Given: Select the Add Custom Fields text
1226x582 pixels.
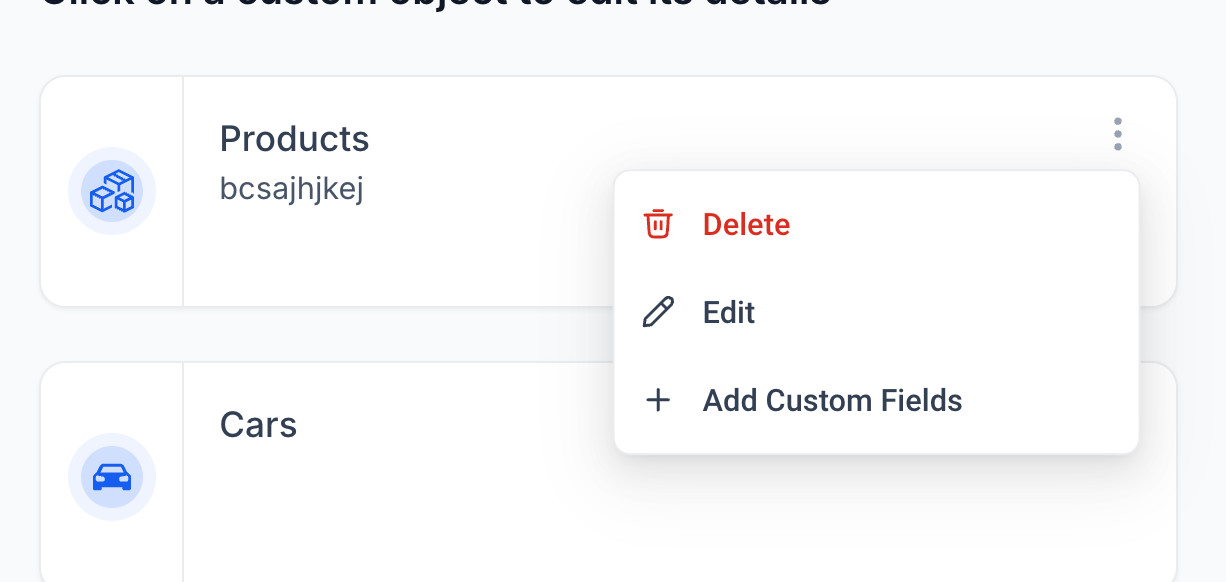Looking at the screenshot, I should click(x=832, y=401).
